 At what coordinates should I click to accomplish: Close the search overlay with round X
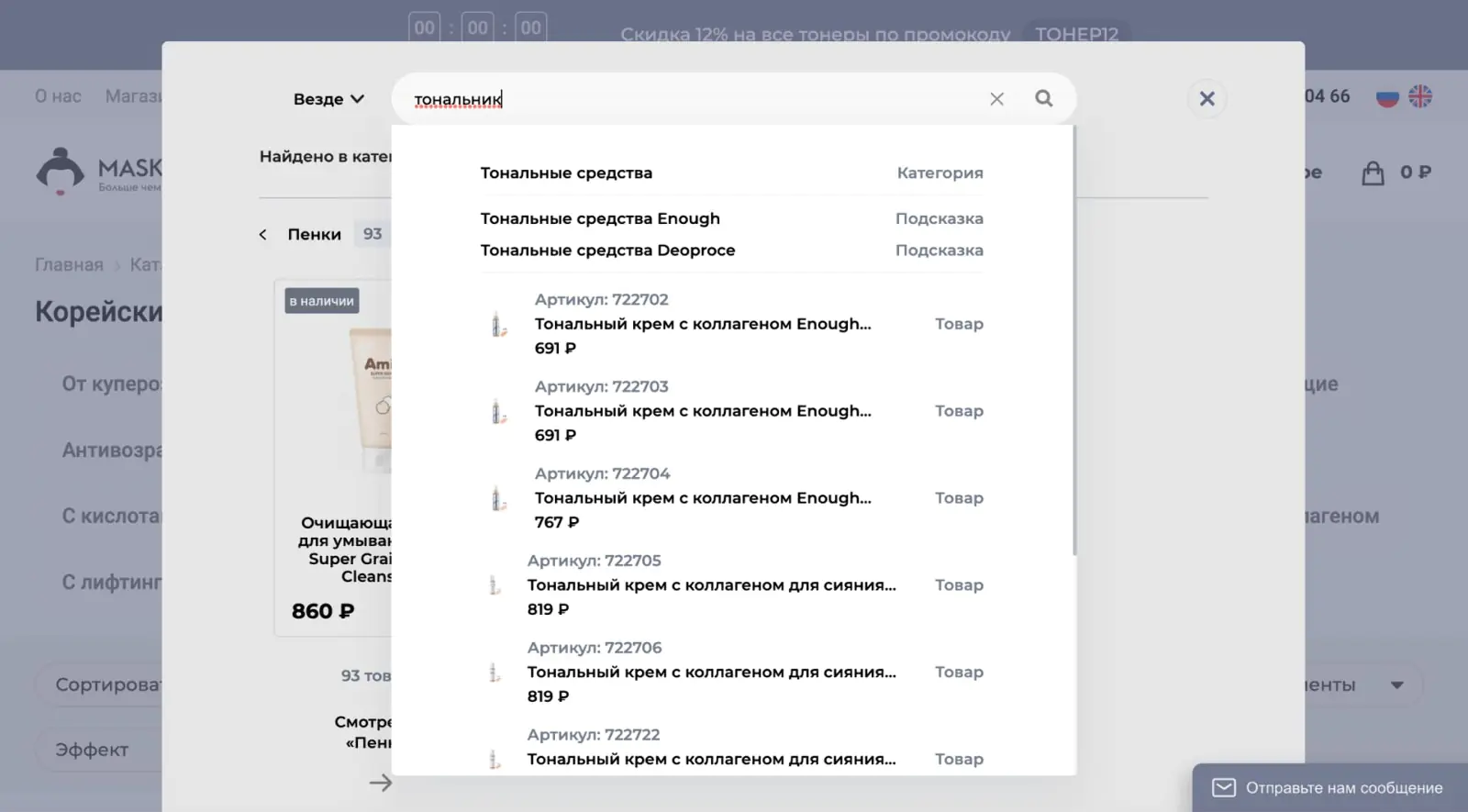pos(1207,98)
